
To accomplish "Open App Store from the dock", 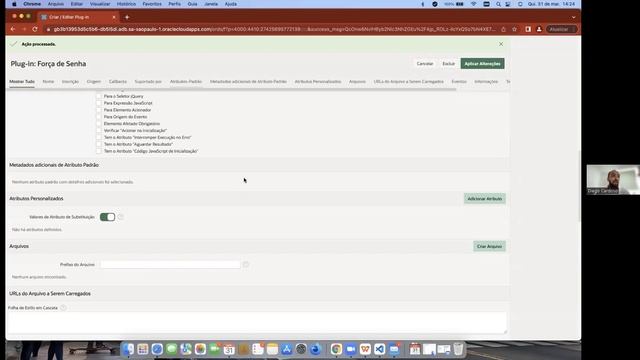I will [287, 349].
